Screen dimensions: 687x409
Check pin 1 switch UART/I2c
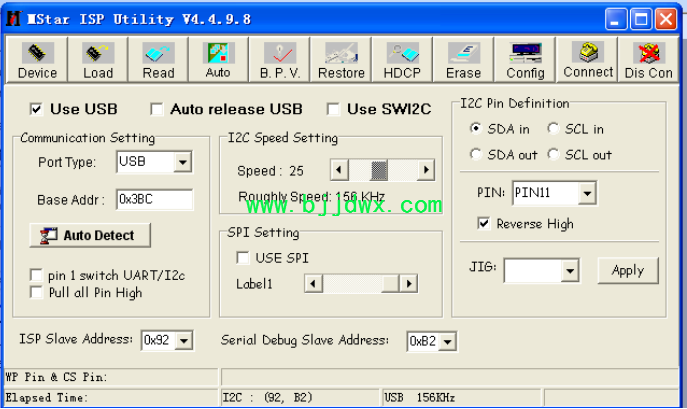coord(36,275)
